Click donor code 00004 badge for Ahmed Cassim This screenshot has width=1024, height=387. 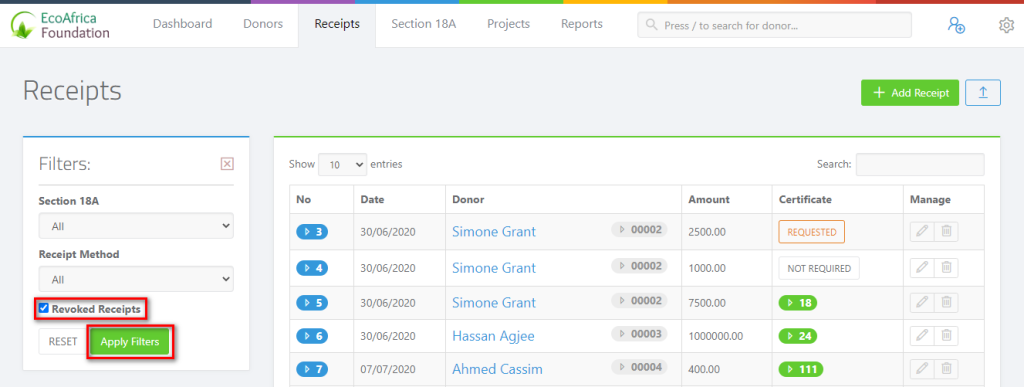pos(639,367)
